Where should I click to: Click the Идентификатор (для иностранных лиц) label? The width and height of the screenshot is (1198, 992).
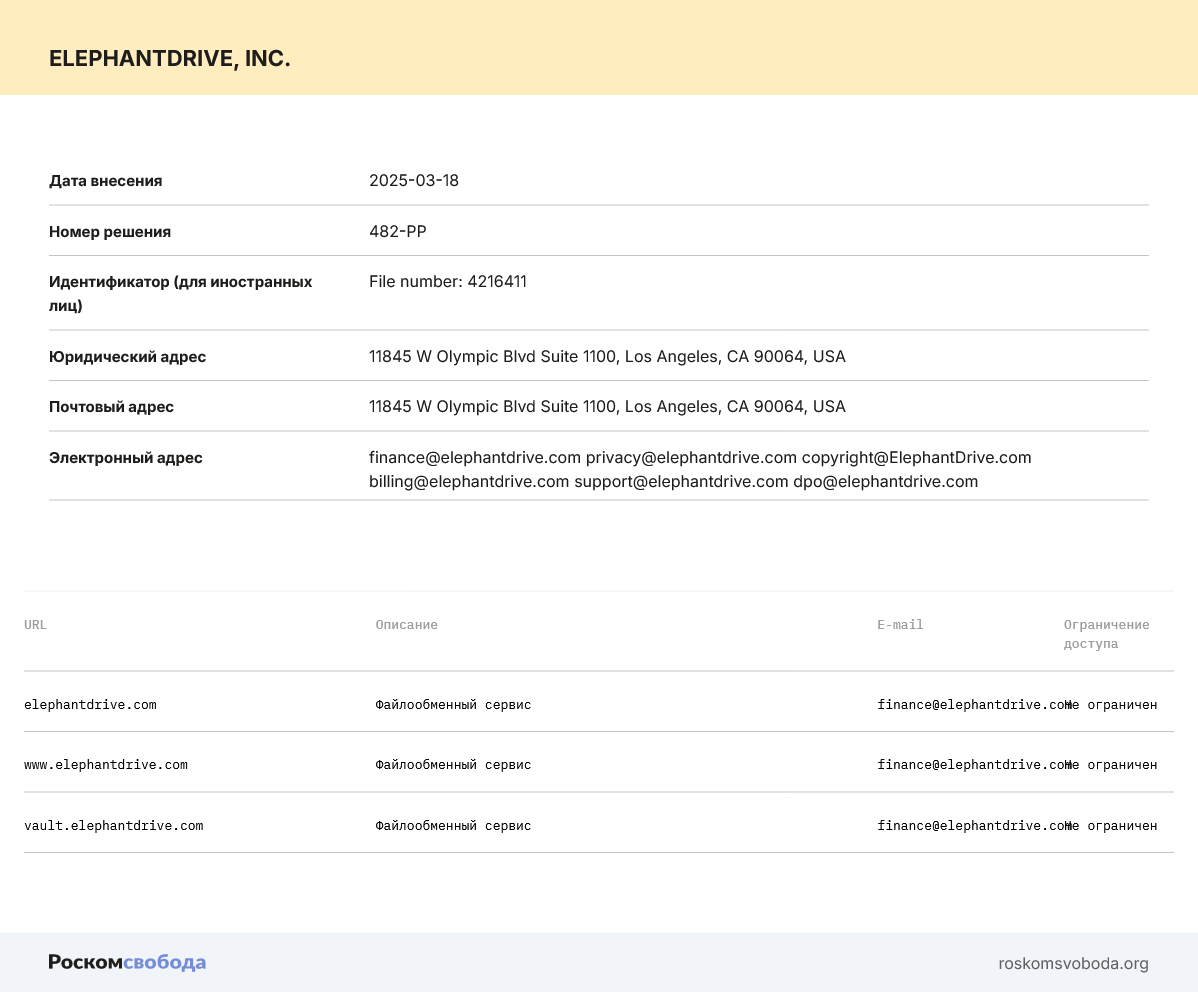click(180, 293)
